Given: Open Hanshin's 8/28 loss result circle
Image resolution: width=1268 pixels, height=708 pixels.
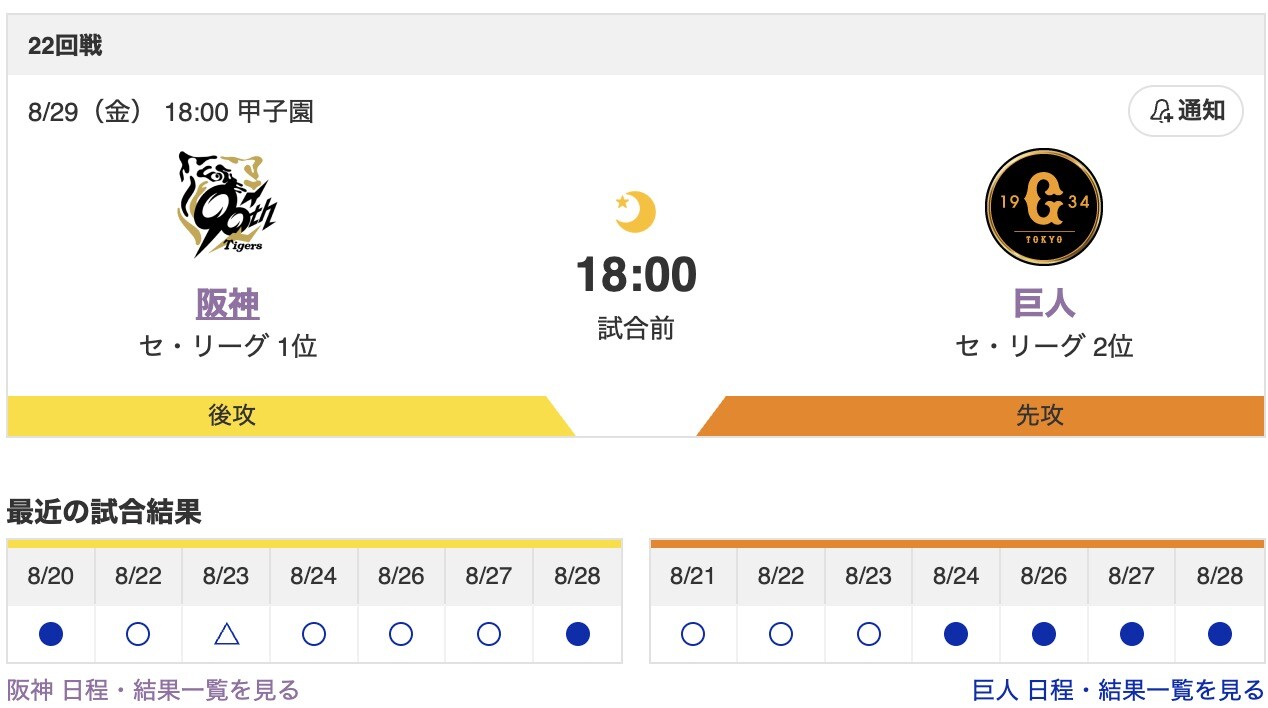Looking at the screenshot, I should 577,634.
